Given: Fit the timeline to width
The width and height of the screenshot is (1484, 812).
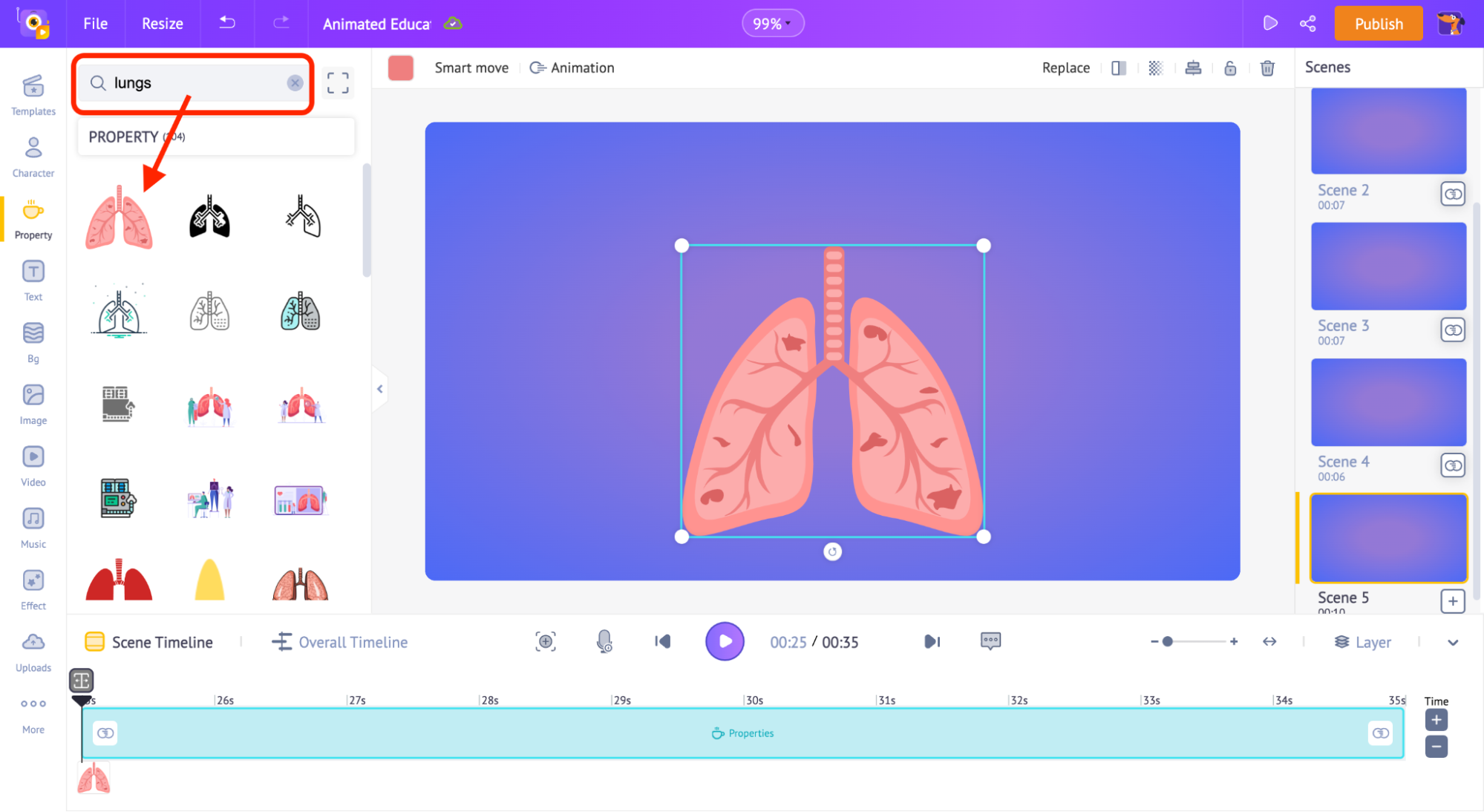Looking at the screenshot, I should pos(1269,641).
